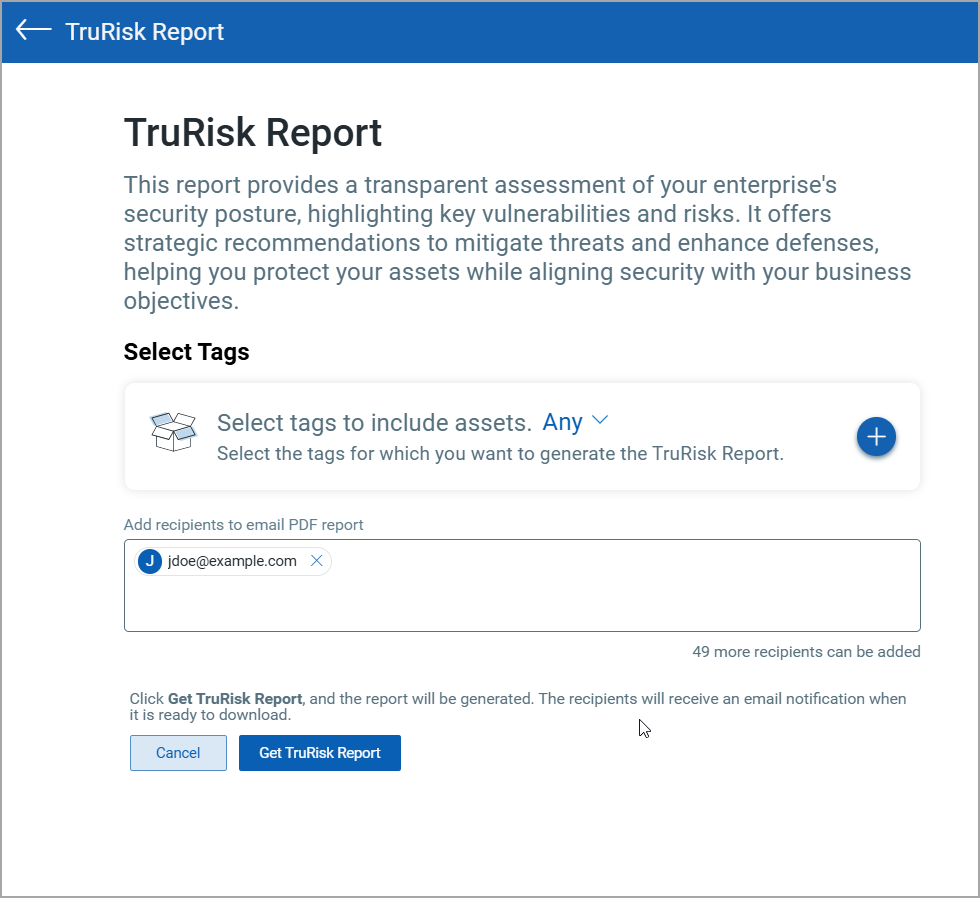
Task: Click the jdoe@example.com email text
Action: [x=232, y=561]
